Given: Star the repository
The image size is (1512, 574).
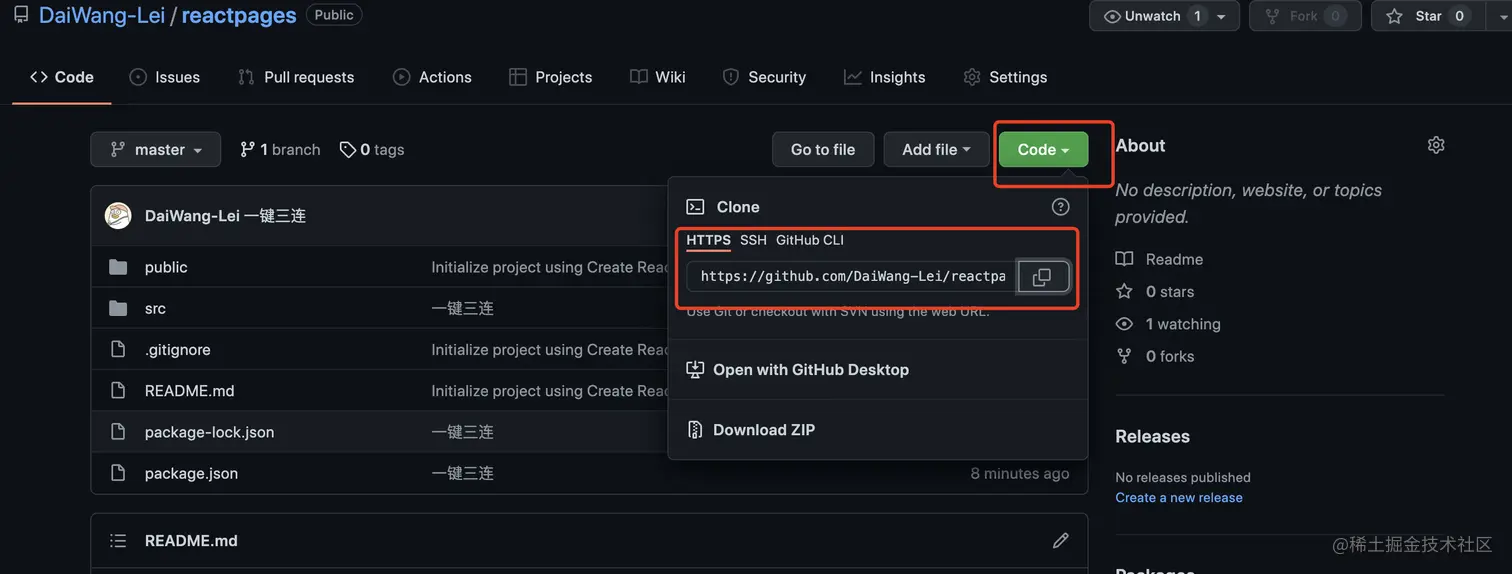Looking at the screenshot, I should 1427,16.
